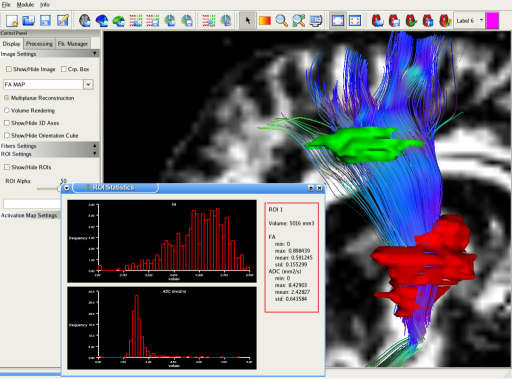Screen dimensions: 512x379
Task: Select the Volume Rendering radio button
Action: (7, 110)
